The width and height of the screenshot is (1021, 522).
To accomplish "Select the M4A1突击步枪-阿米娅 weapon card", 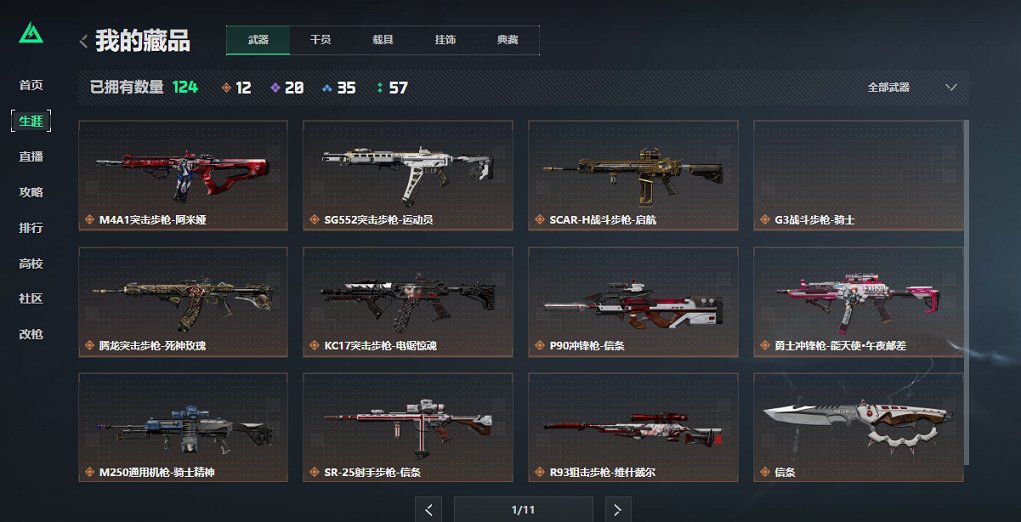I will pos(183,175).
